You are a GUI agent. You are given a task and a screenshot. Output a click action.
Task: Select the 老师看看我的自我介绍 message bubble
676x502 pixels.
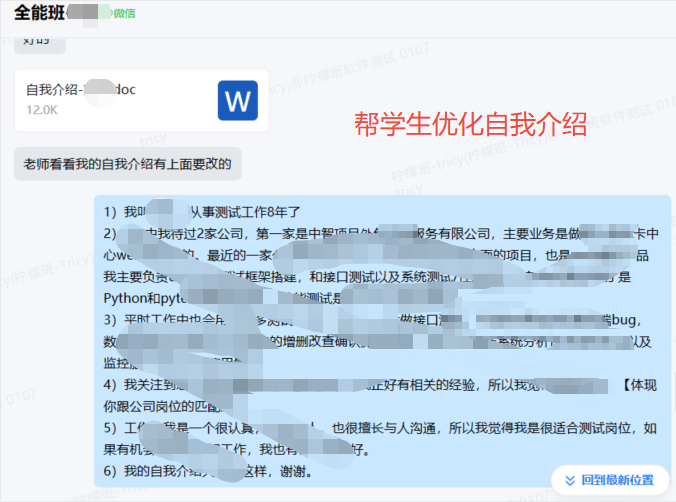[x=128, y=163]
